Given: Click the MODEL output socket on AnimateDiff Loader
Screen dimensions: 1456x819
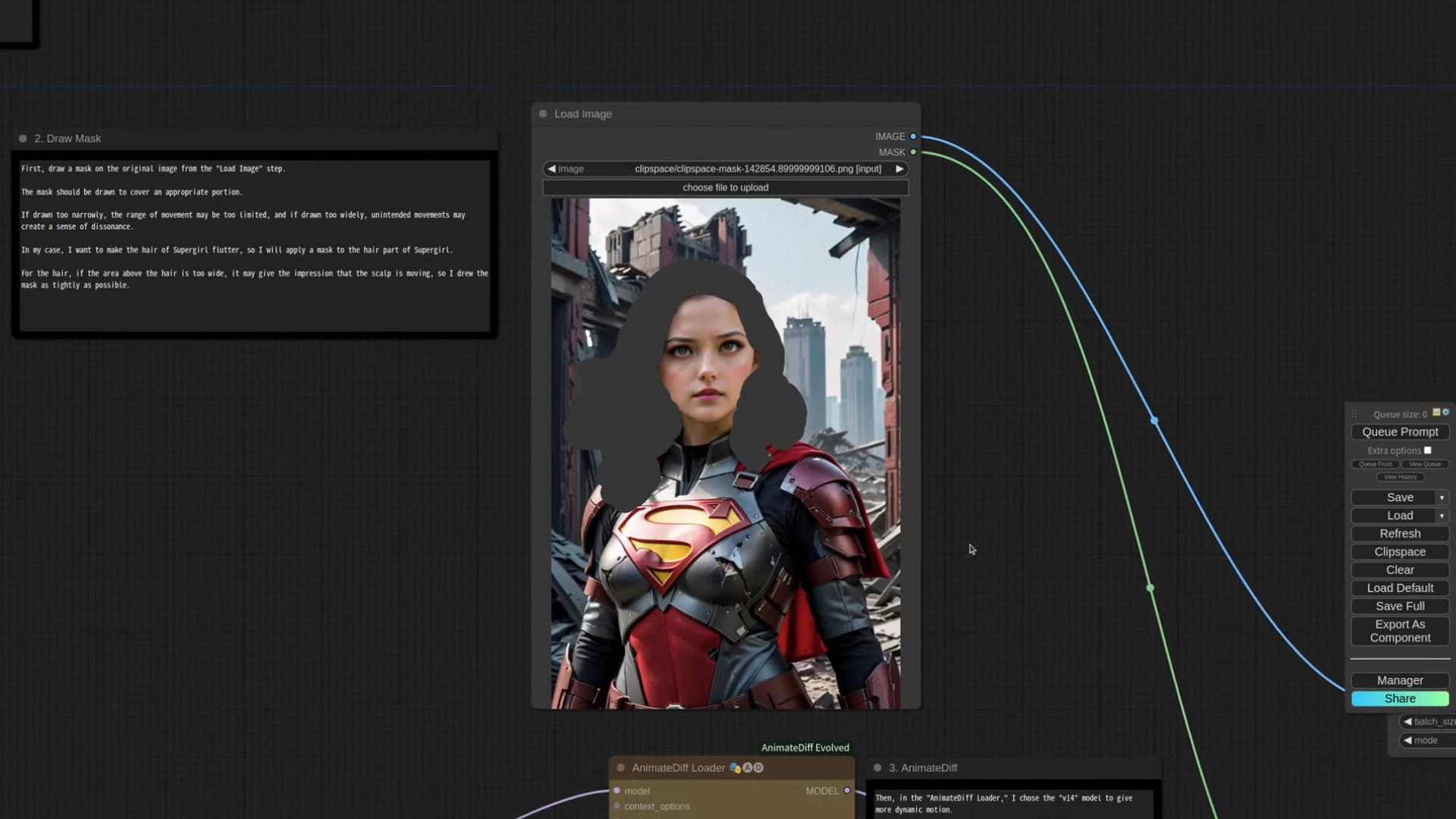Looking at the screenshot, I should [847, 791].
